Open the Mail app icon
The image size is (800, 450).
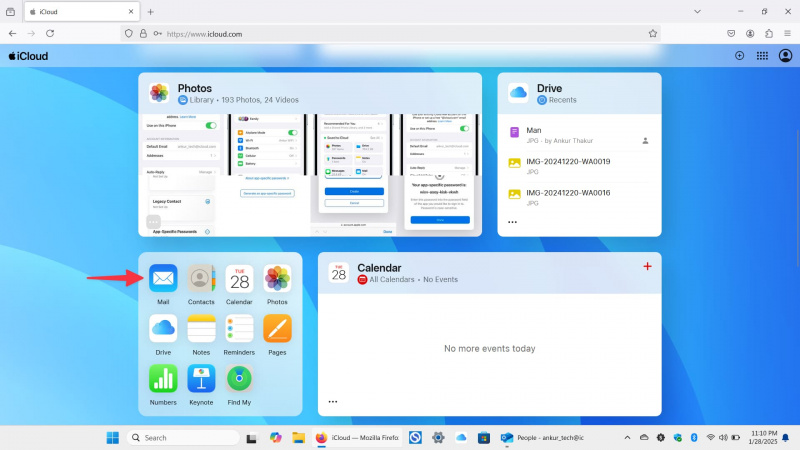163,279
